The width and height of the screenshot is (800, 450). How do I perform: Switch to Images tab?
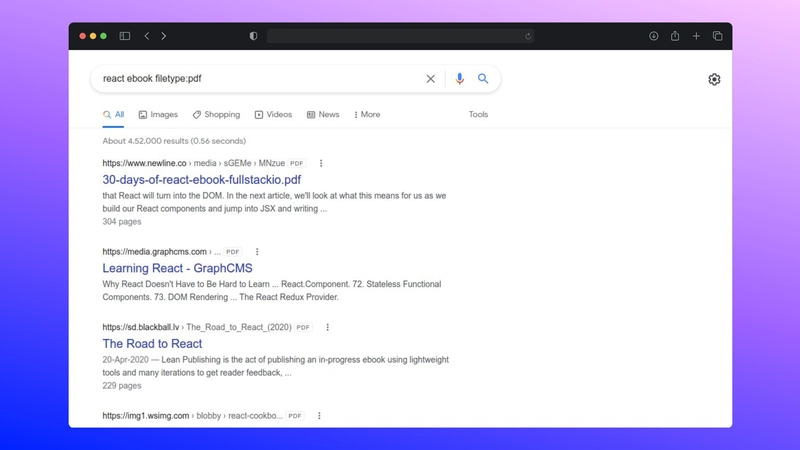pyautogui.click(x=158, y=115)
